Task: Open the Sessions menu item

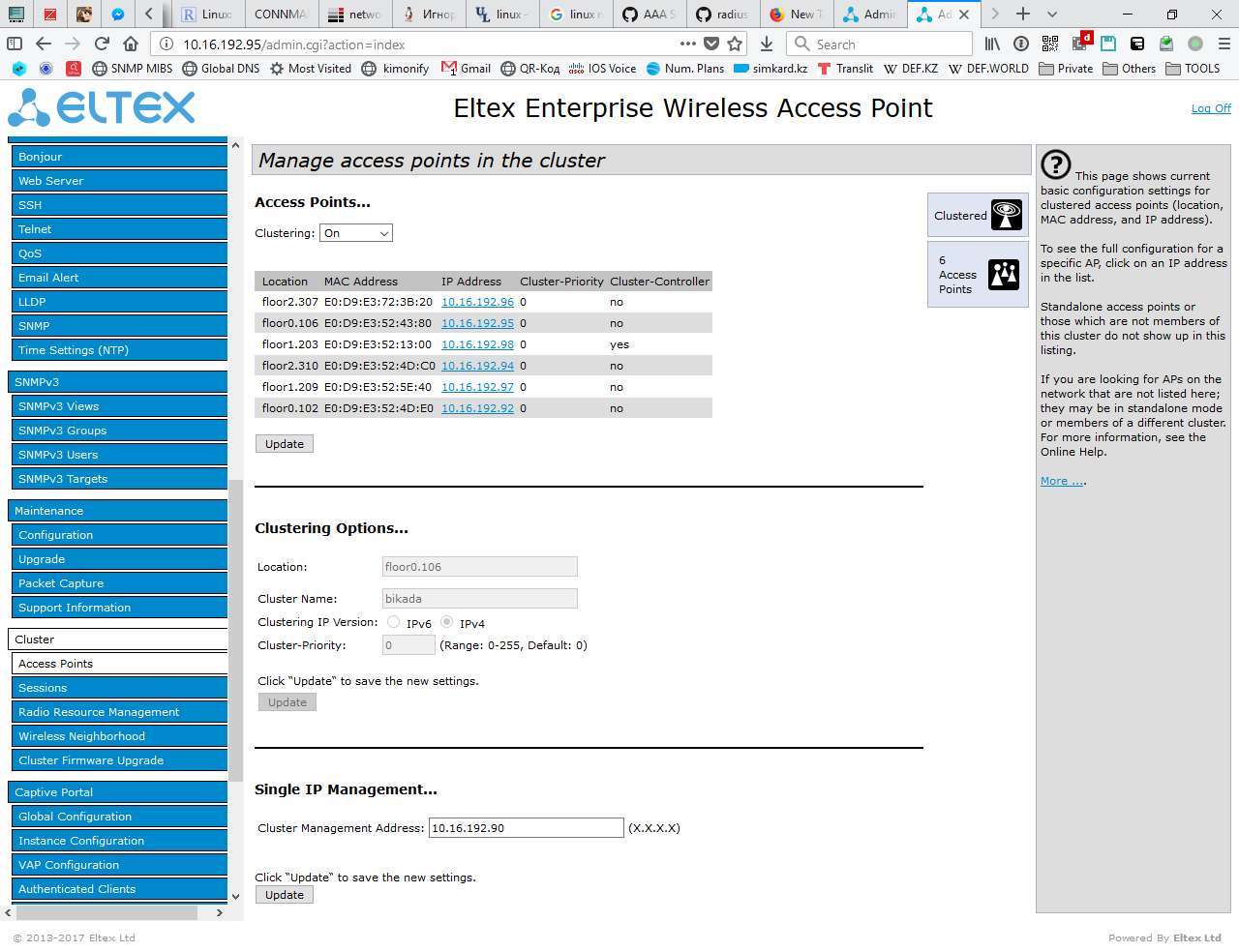Action: click(x=119, y=688)
